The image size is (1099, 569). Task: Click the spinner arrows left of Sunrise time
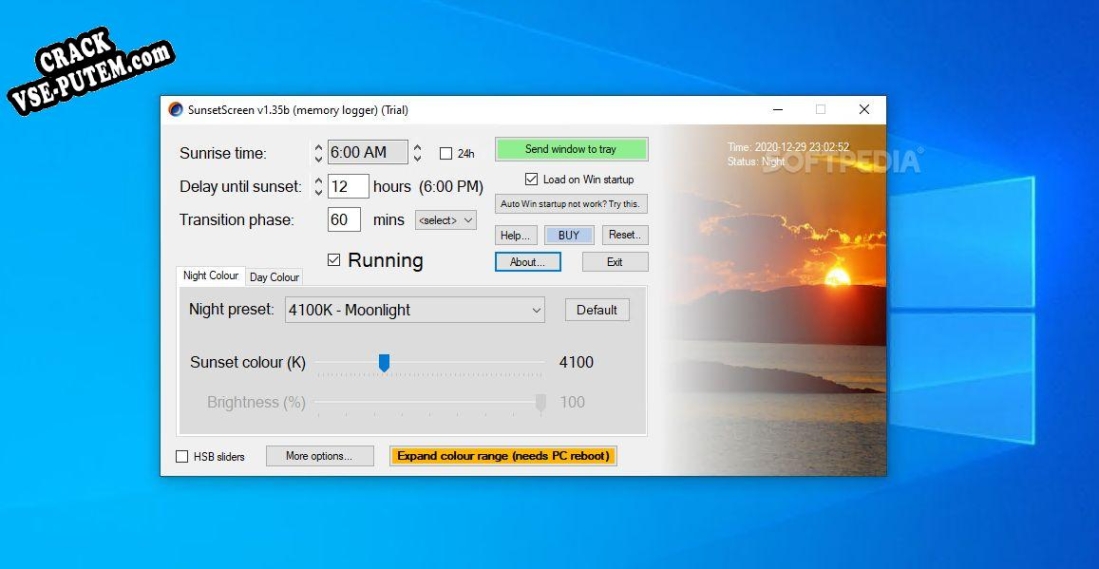tap(319, 153)
